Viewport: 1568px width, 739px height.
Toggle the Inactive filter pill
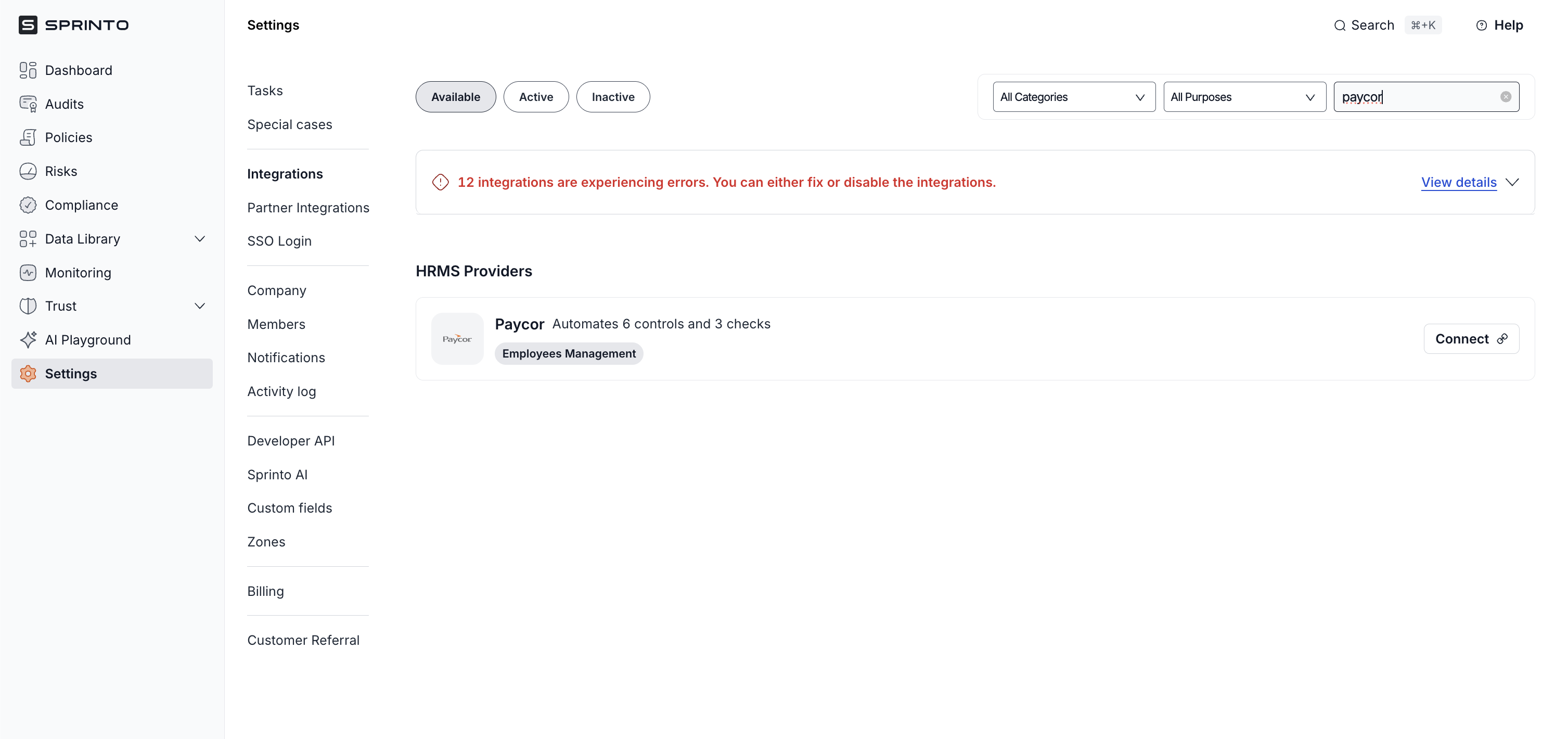612,97
